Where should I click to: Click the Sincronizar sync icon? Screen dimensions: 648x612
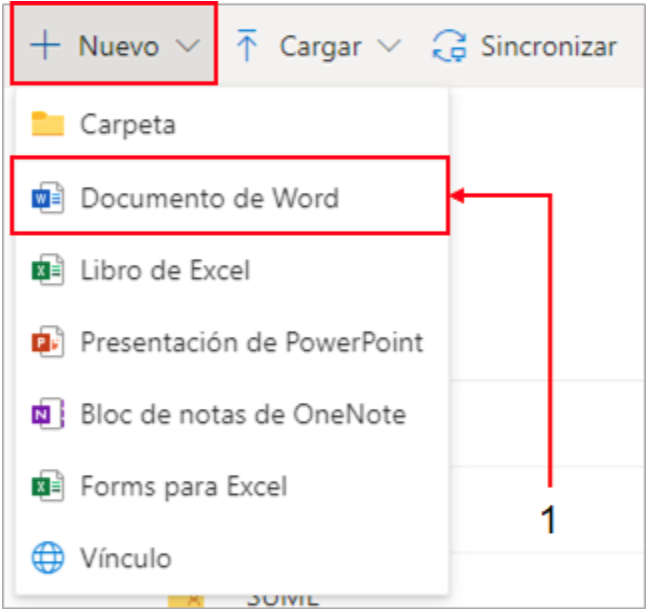(450, 45)
